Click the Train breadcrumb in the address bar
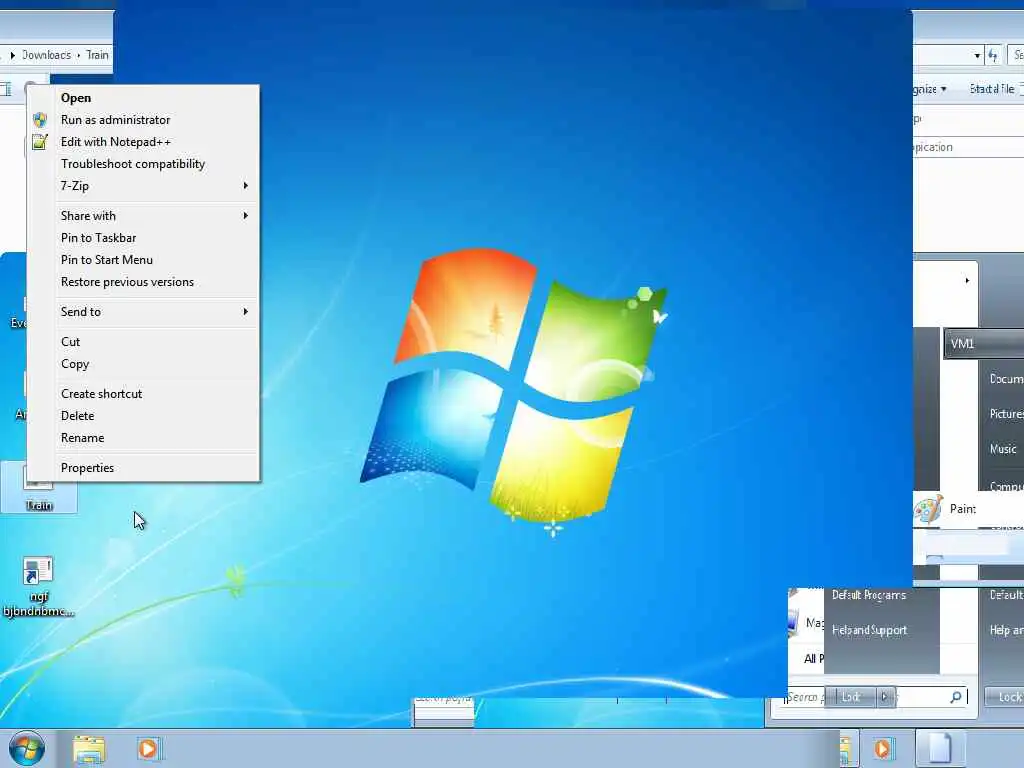1024x768 pixels. (97, 55)
